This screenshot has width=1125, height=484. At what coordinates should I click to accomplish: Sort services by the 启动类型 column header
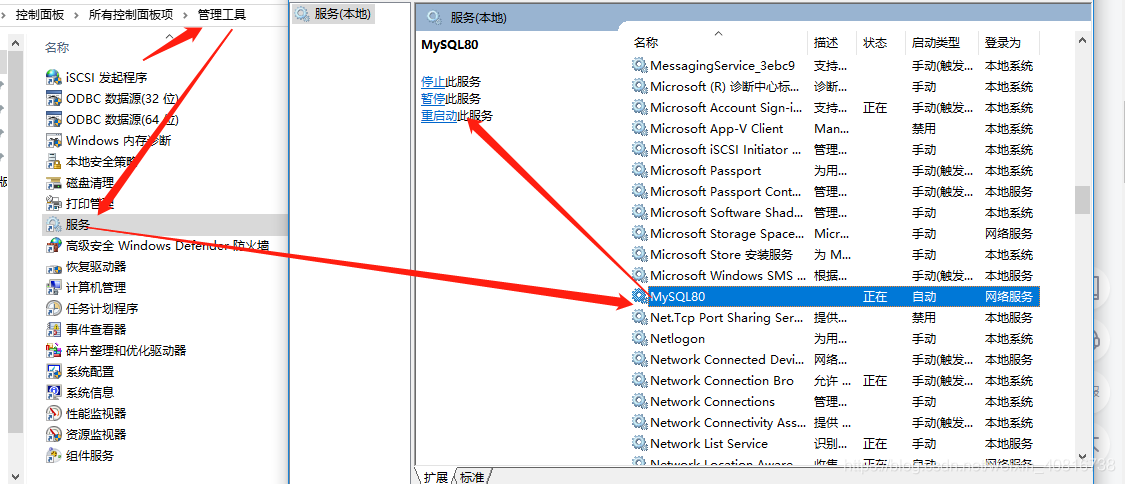941,42
